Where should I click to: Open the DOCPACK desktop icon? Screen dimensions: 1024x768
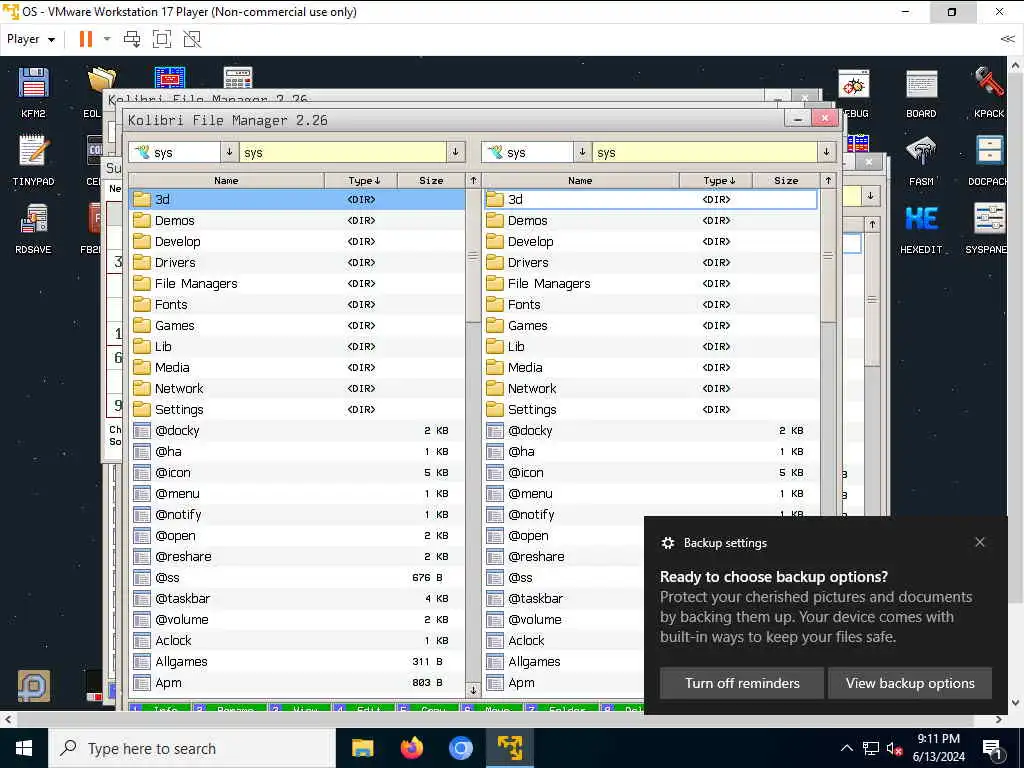click(989, 160)
